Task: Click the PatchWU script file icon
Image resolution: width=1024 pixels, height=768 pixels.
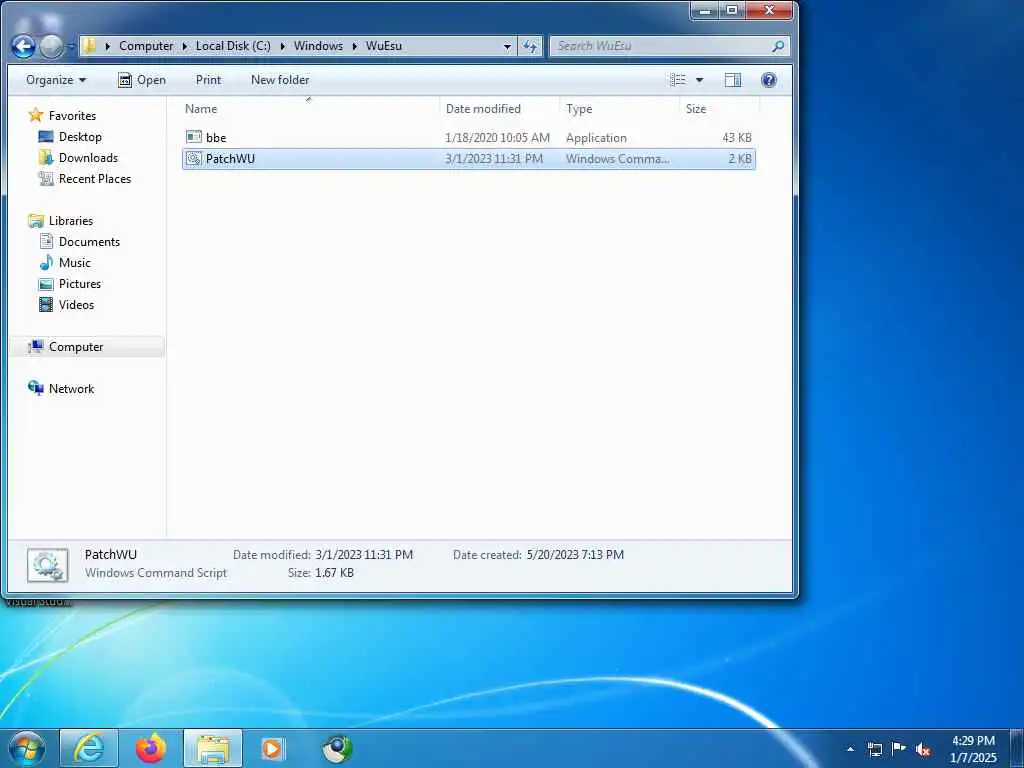Action: coord(194,159)
